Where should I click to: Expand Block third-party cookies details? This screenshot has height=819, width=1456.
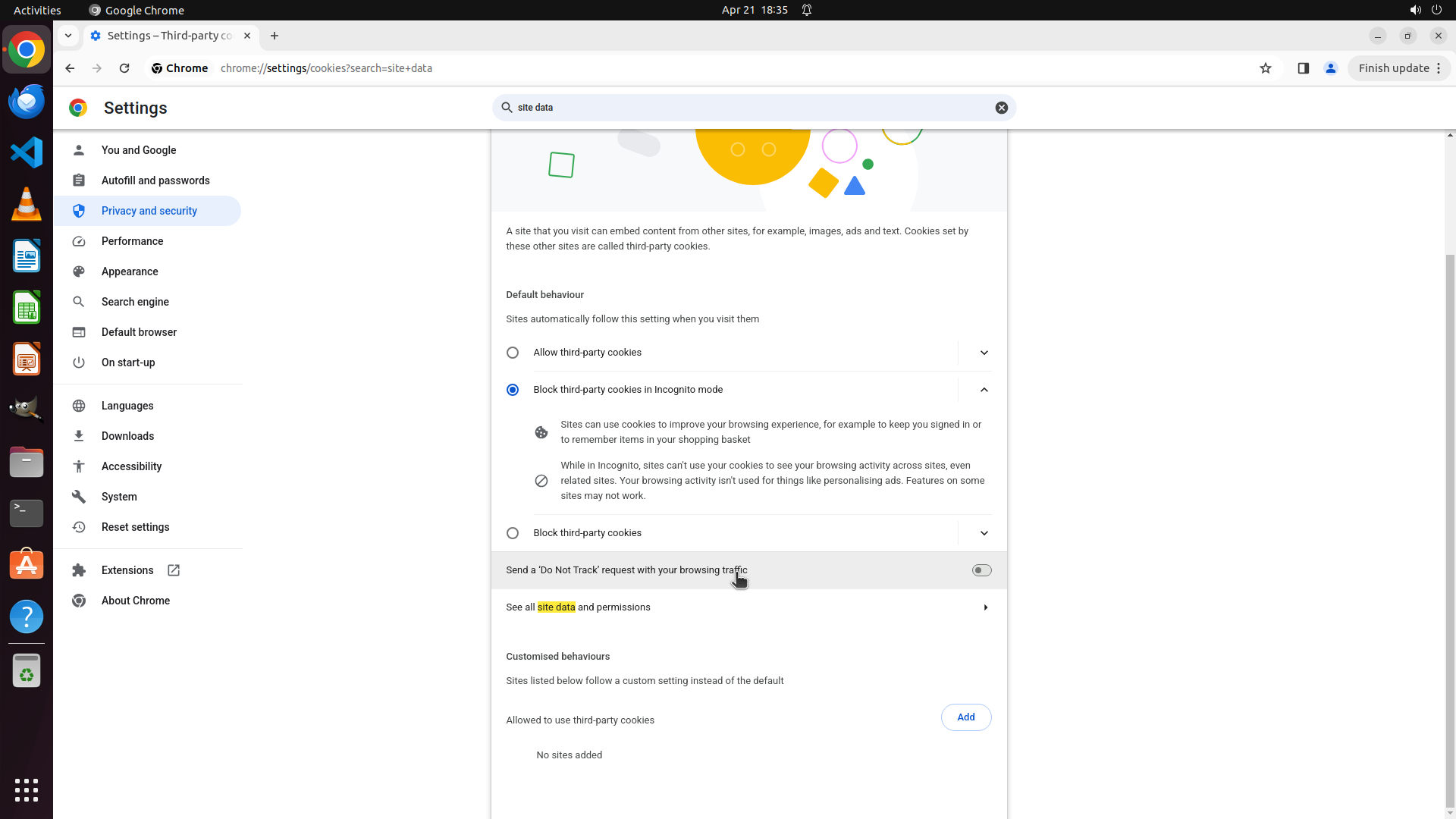pyautogui.click(x=984, y=533)
